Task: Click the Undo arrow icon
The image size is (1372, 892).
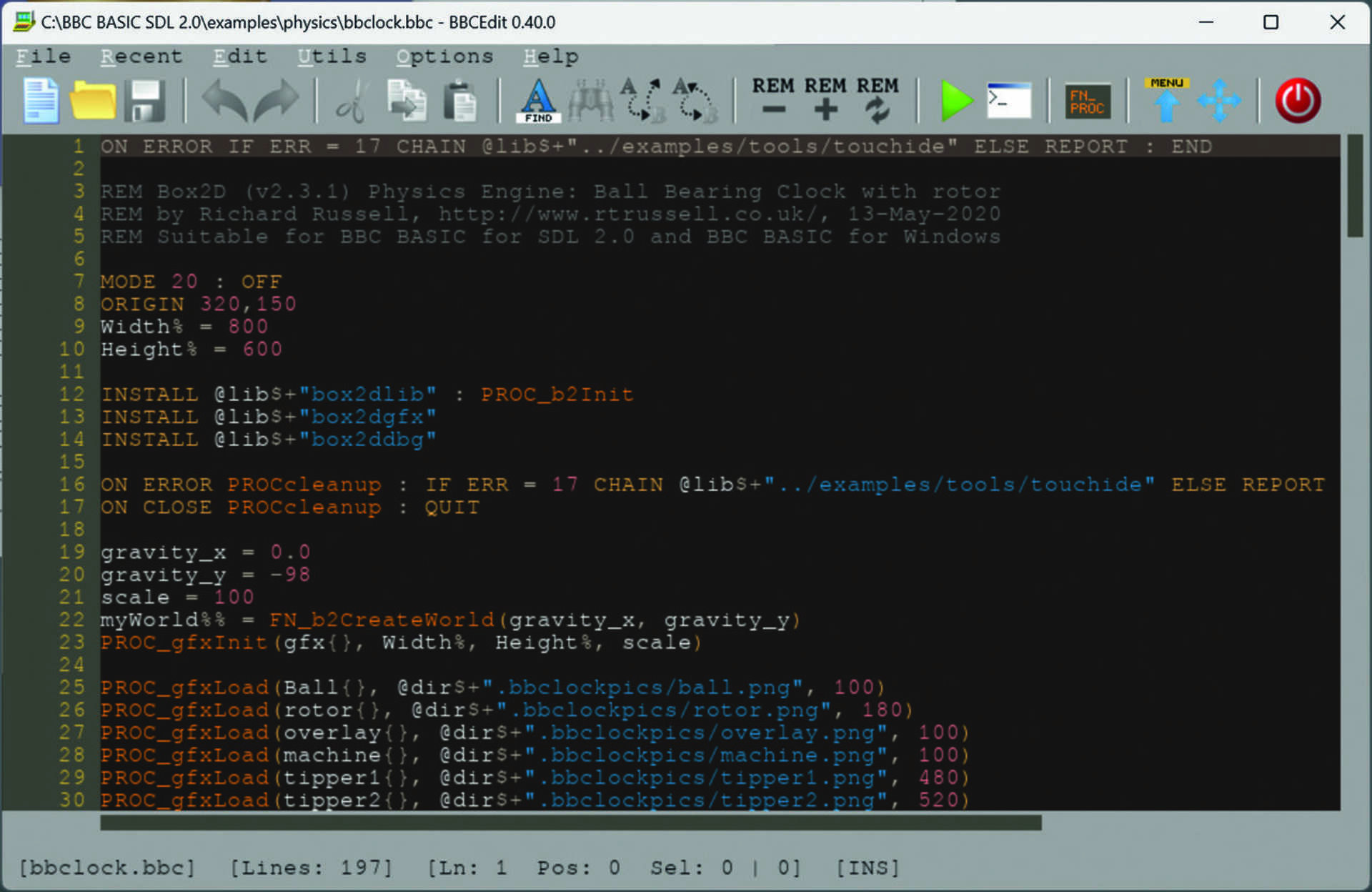Action: point(224,101)
